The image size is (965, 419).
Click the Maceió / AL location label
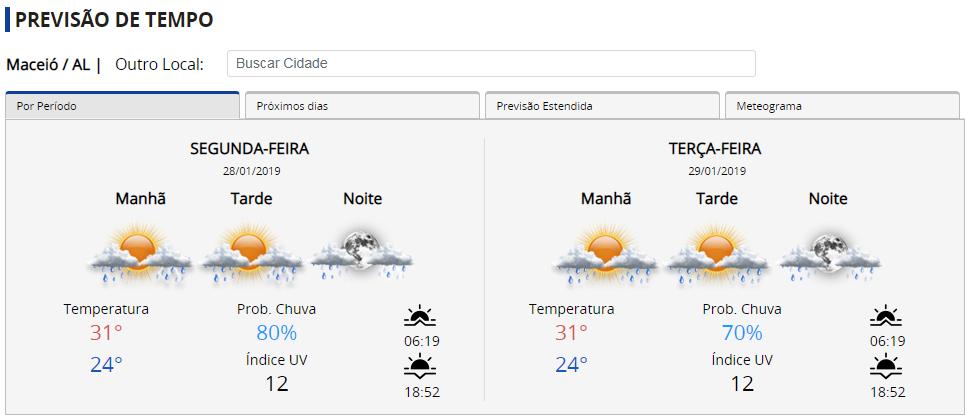(x=49, y=64)
